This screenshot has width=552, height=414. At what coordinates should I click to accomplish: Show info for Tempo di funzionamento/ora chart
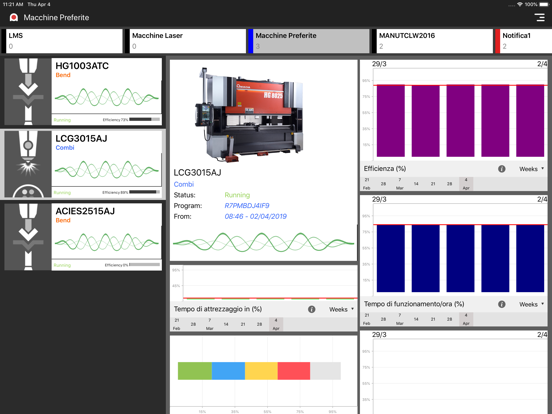tap(502, 304)
